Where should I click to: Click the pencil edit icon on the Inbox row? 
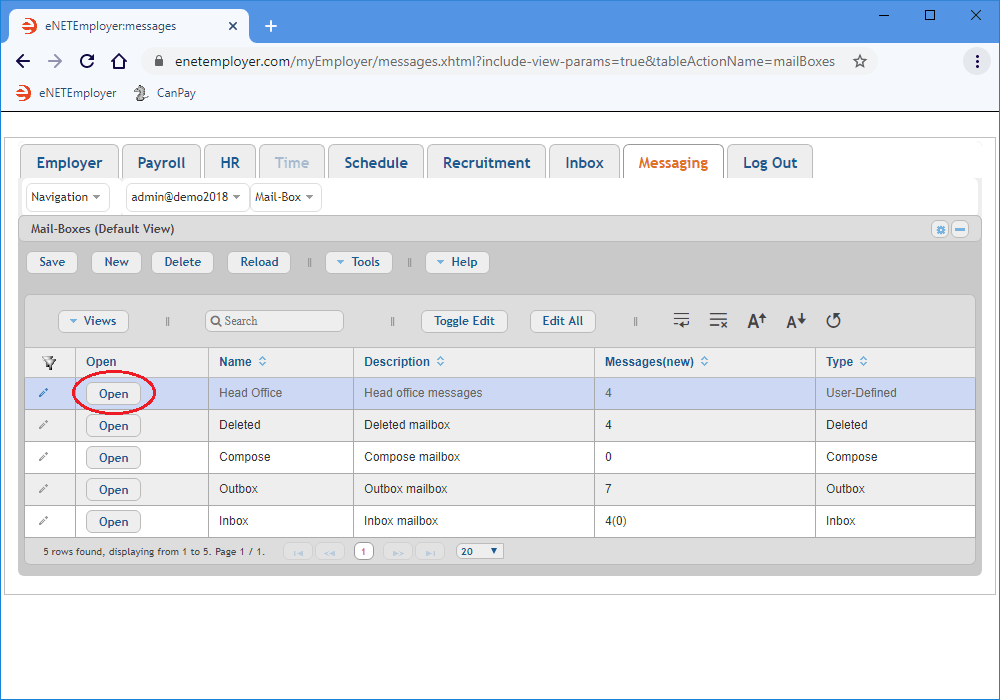(42, 521)
